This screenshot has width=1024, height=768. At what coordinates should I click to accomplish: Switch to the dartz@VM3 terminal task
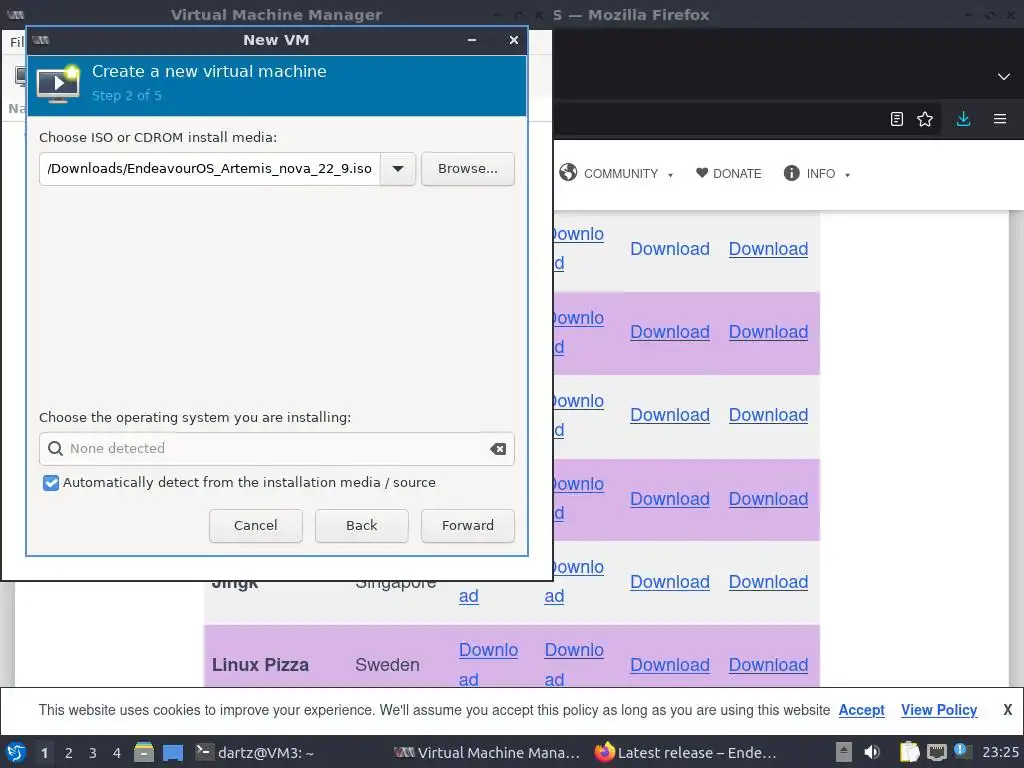coord(255,753)
